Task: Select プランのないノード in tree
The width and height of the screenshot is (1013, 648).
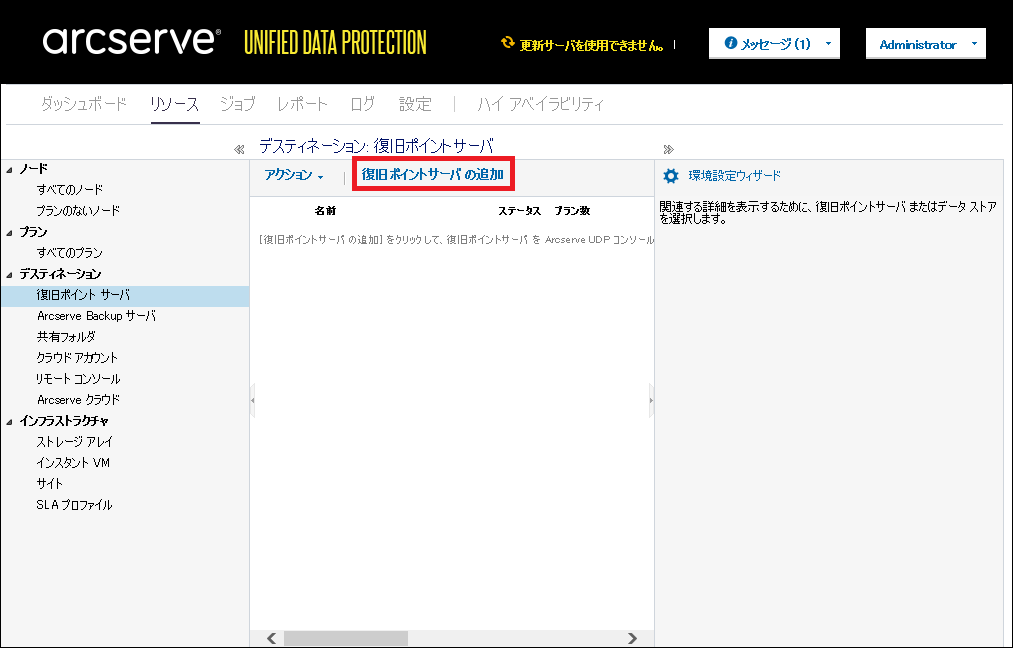Action: 78,211
